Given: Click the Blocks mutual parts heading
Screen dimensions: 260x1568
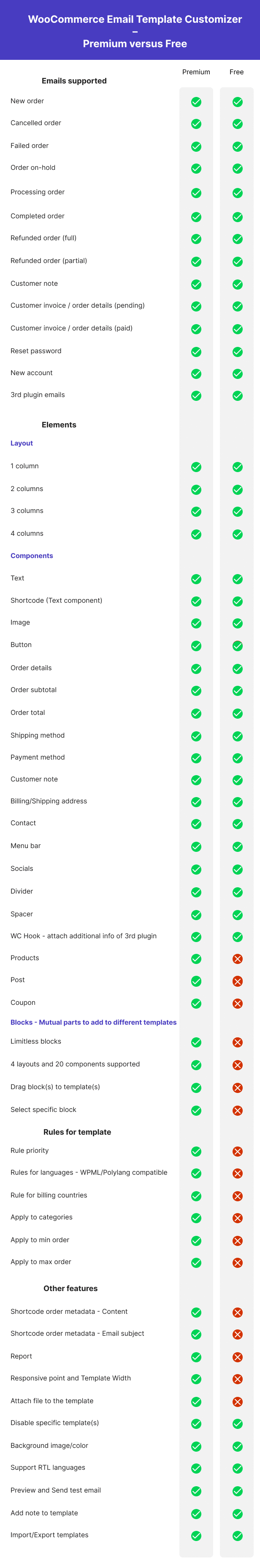Looking at the screenshot, I should click(93, 1022).
